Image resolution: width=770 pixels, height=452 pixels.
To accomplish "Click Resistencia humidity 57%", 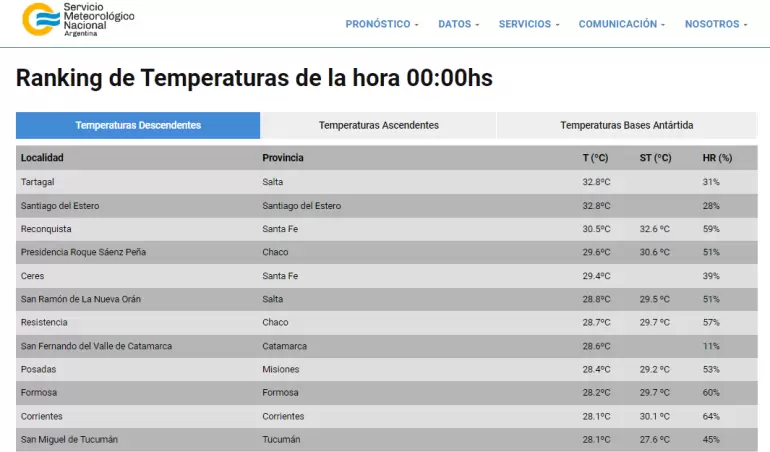I will pyautogui.click(x=711, y=322).
